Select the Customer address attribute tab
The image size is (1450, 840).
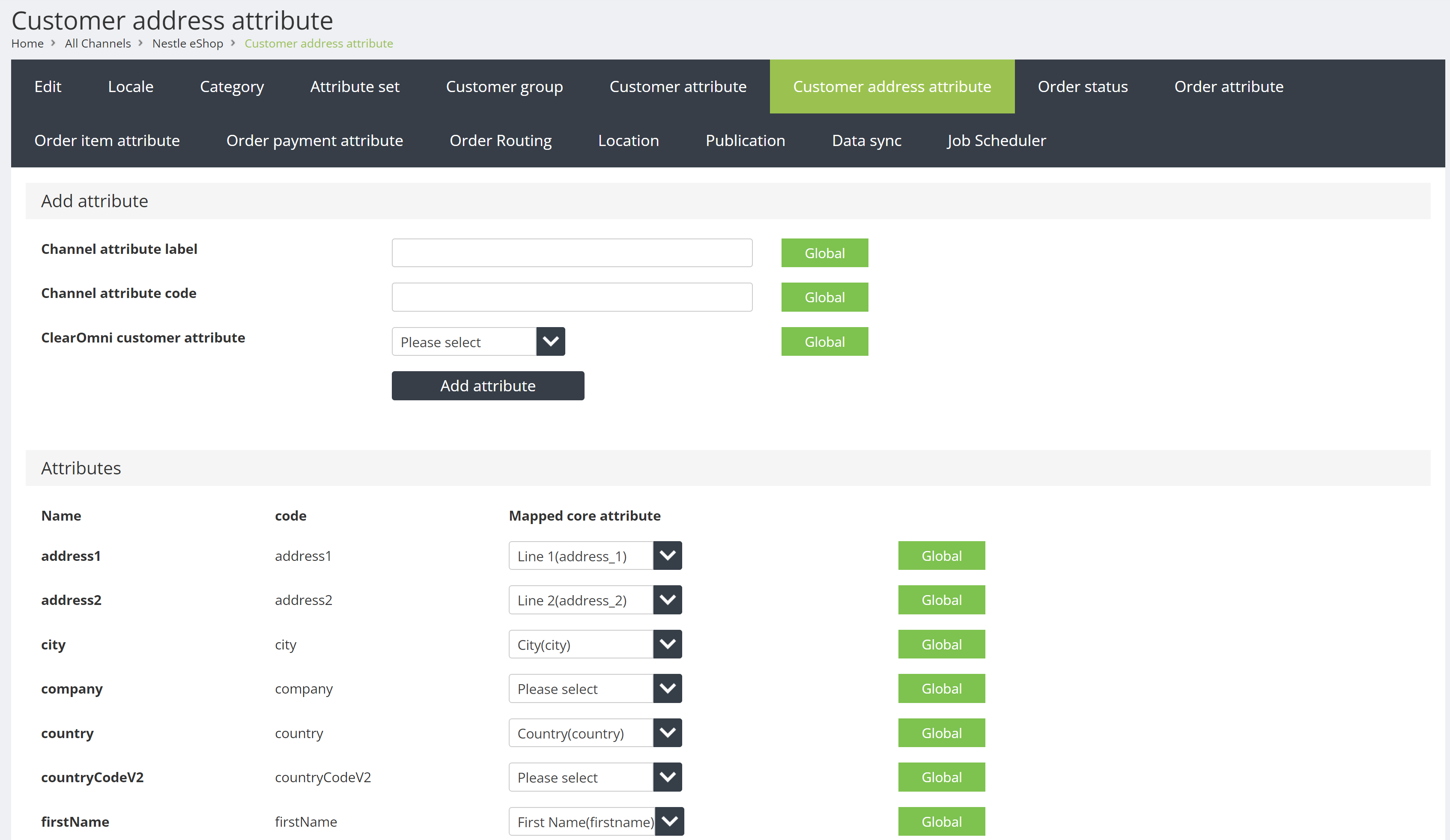coord(892,86)
